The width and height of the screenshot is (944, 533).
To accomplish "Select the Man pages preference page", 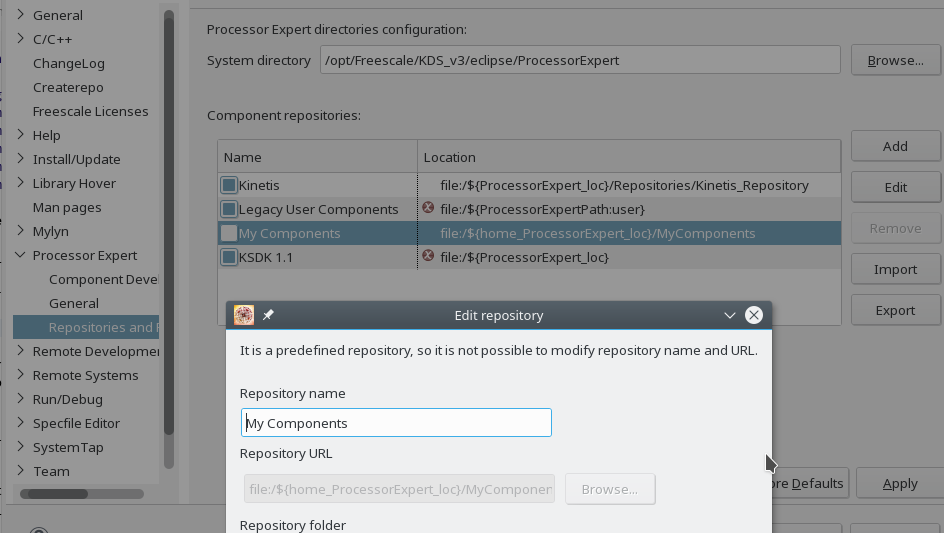I will (67, 207).
